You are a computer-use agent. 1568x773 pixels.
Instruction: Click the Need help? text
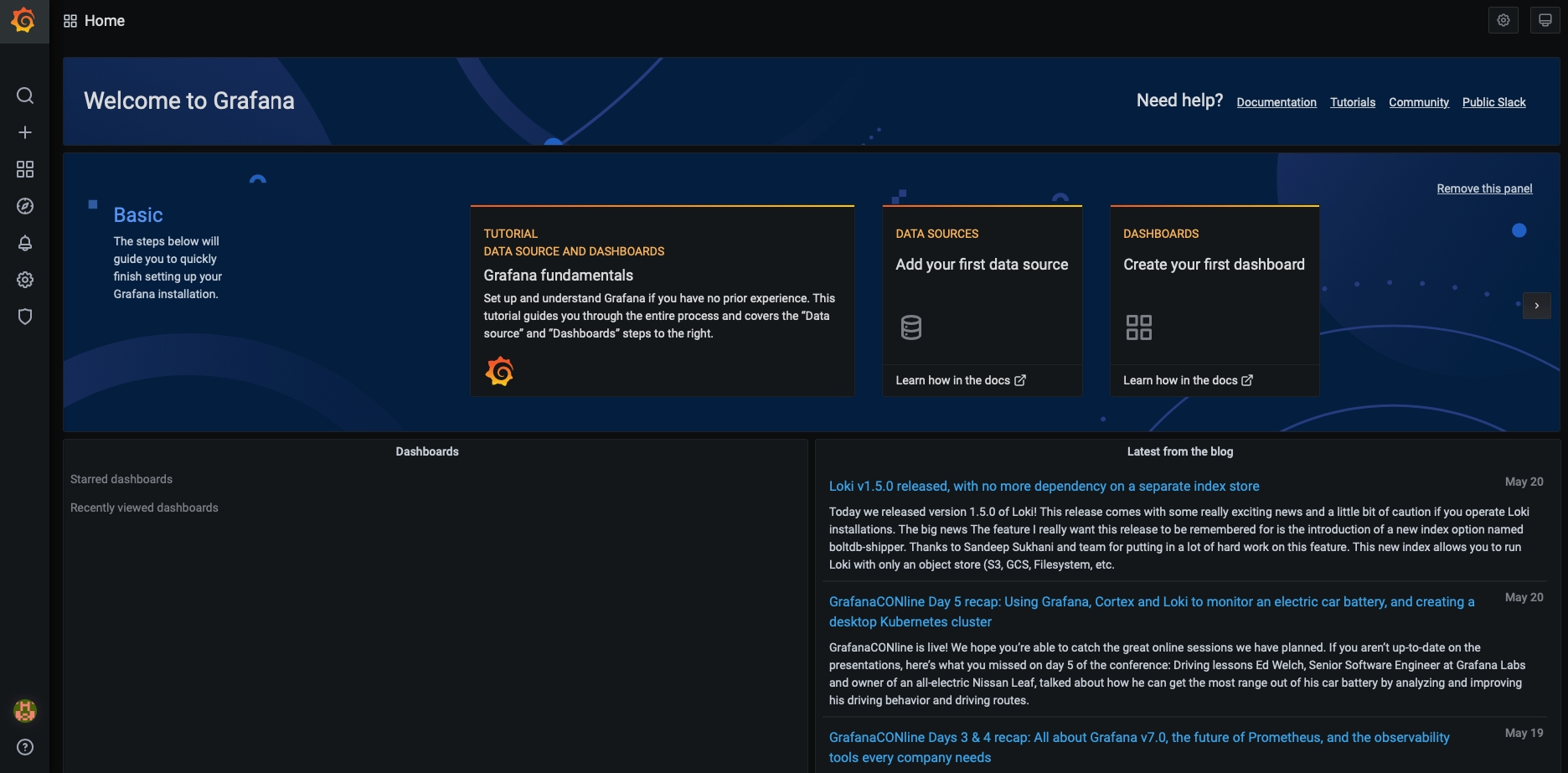coord(1179,100)
